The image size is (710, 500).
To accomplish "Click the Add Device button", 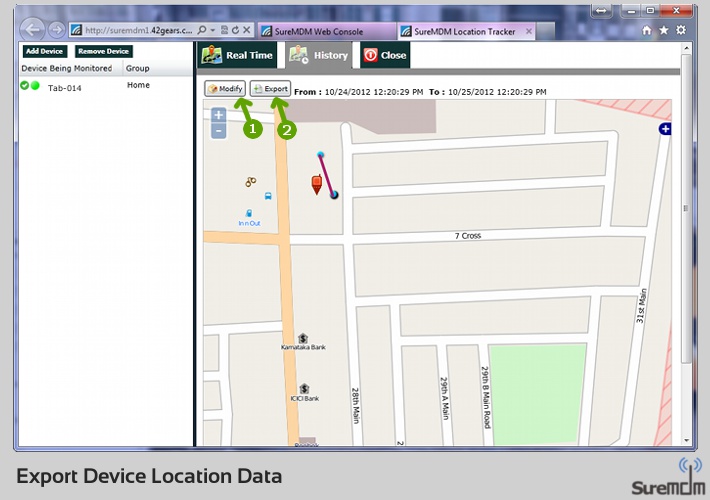I will click(45, 51).
